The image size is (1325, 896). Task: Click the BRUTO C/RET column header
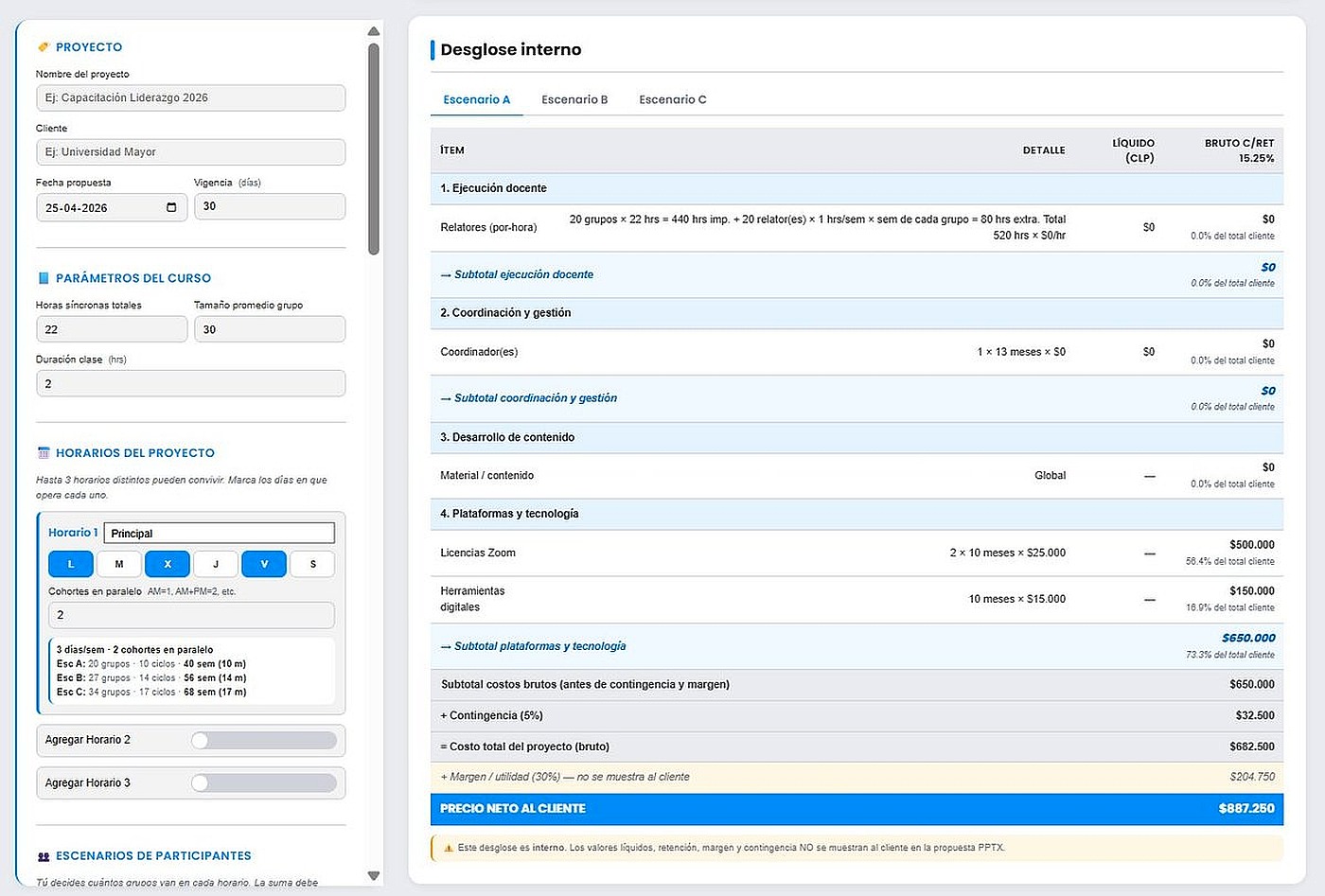click(1239, 150)
